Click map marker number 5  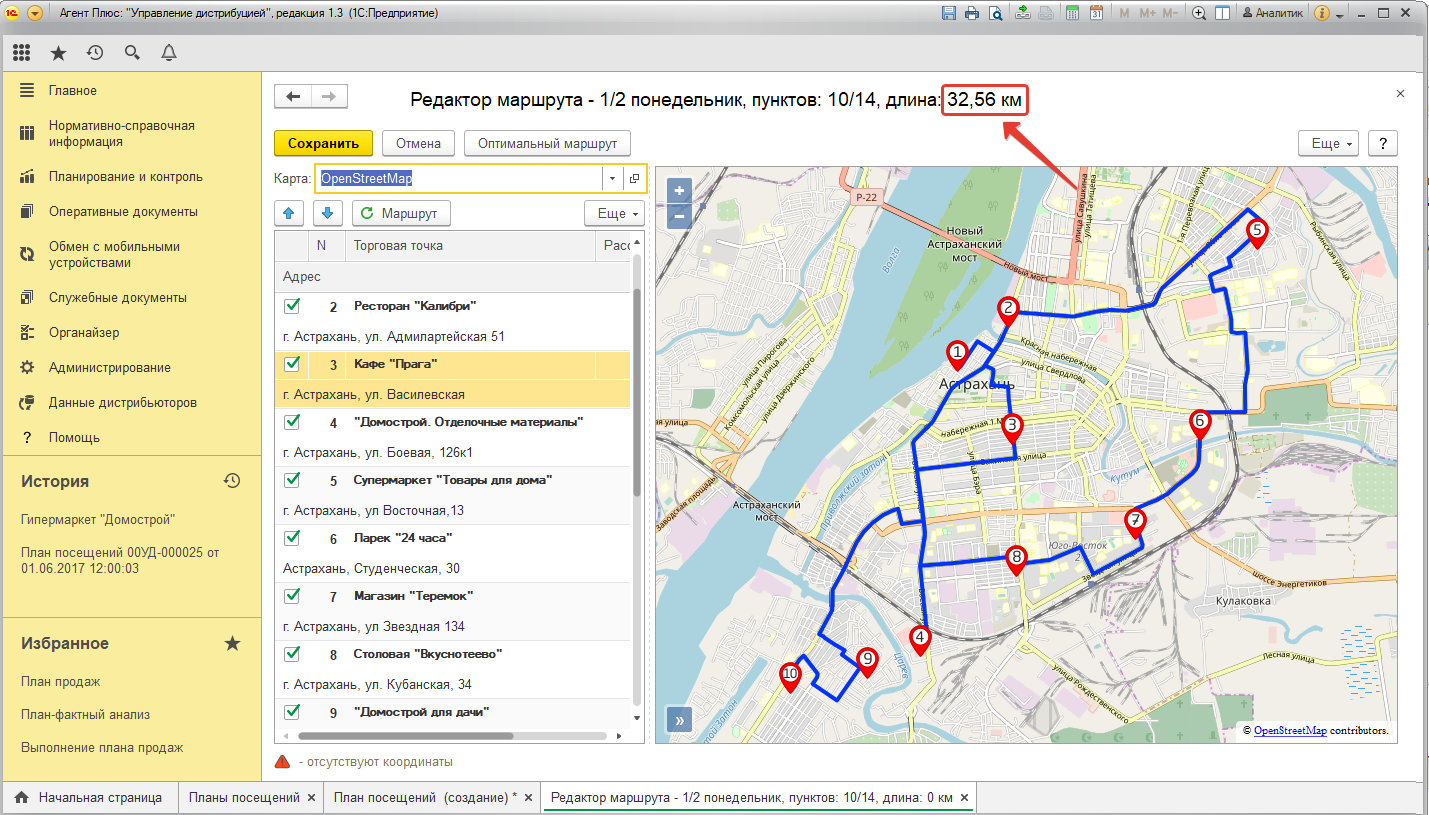1257,232
